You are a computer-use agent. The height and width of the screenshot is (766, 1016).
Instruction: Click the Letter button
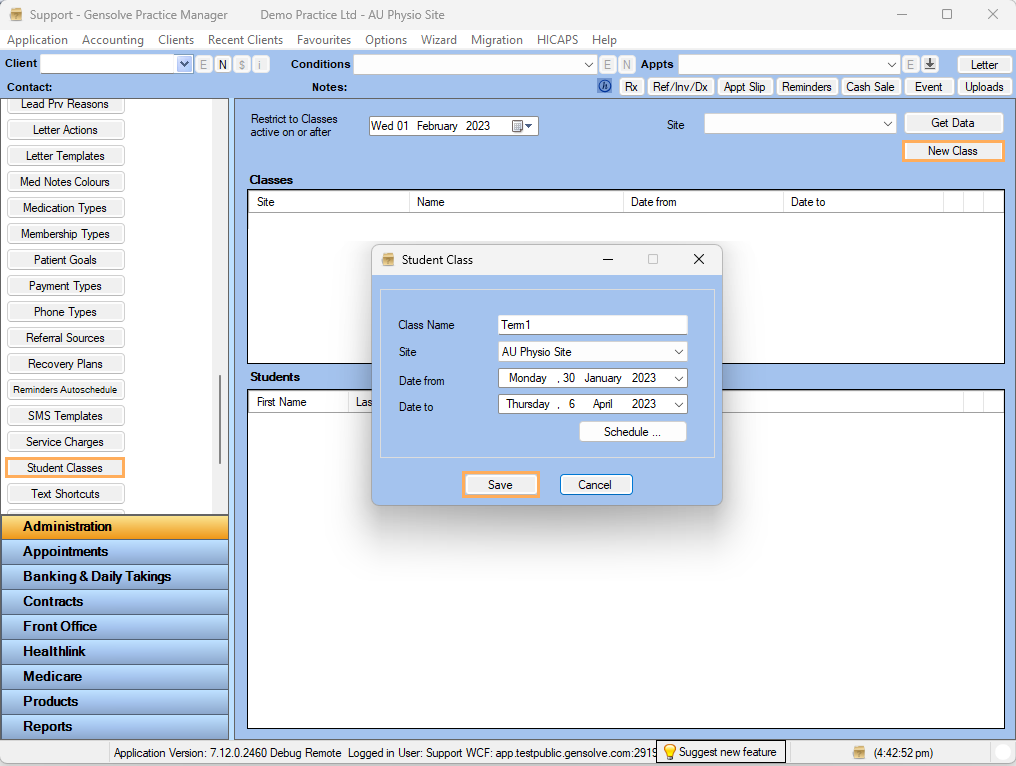[984, 65]
